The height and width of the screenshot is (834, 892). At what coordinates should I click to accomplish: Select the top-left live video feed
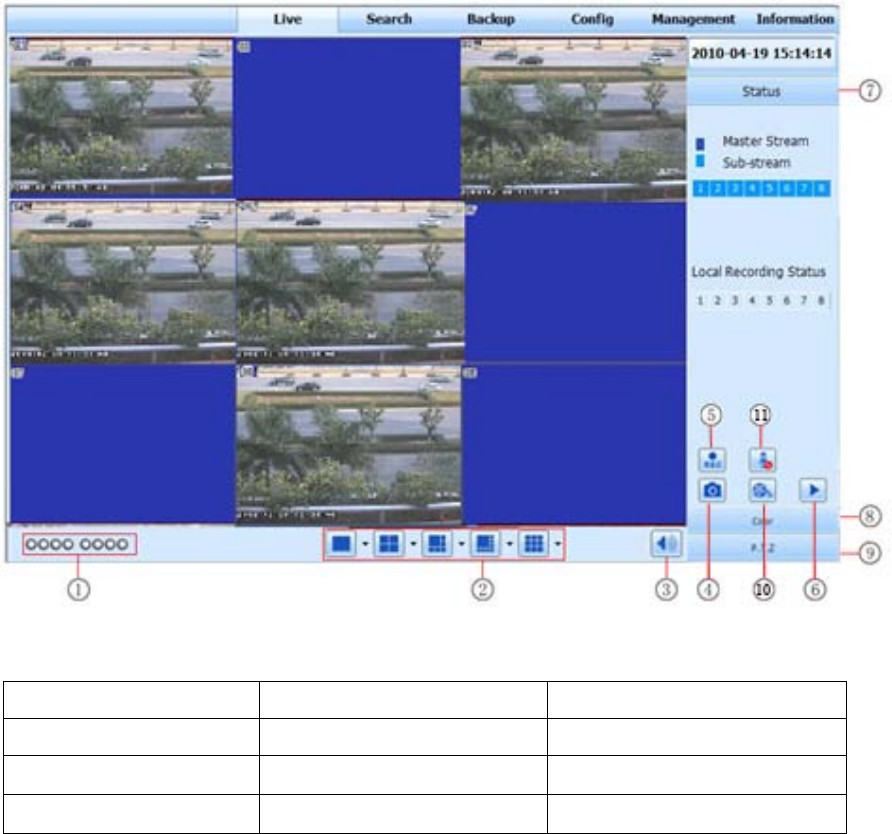pos(121,118)
